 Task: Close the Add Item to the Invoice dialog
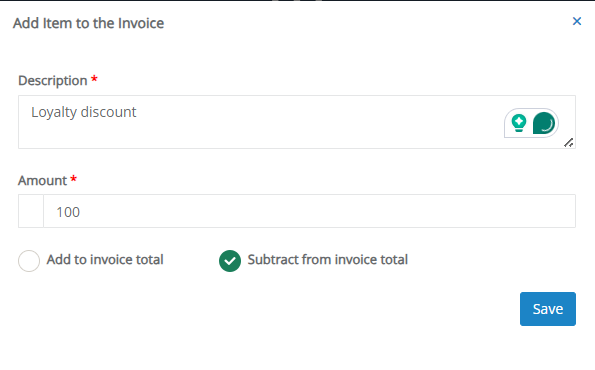point(577,21)
